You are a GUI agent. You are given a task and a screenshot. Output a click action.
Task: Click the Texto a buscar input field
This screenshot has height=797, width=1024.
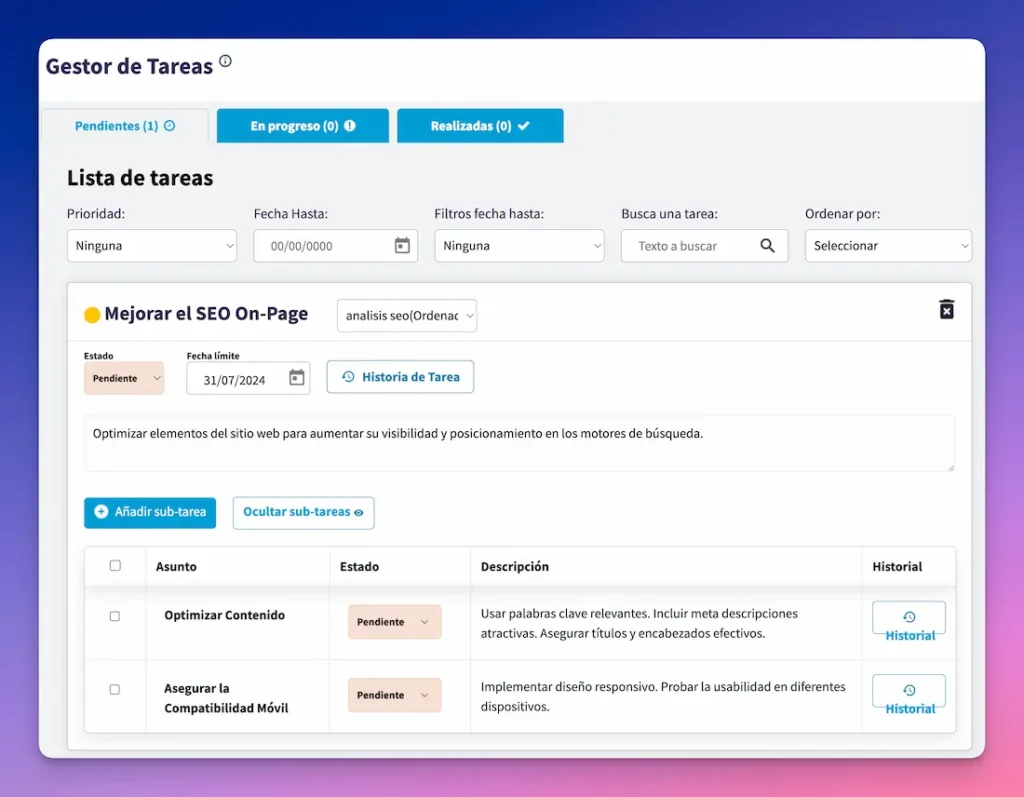click(x=690, y=245)
